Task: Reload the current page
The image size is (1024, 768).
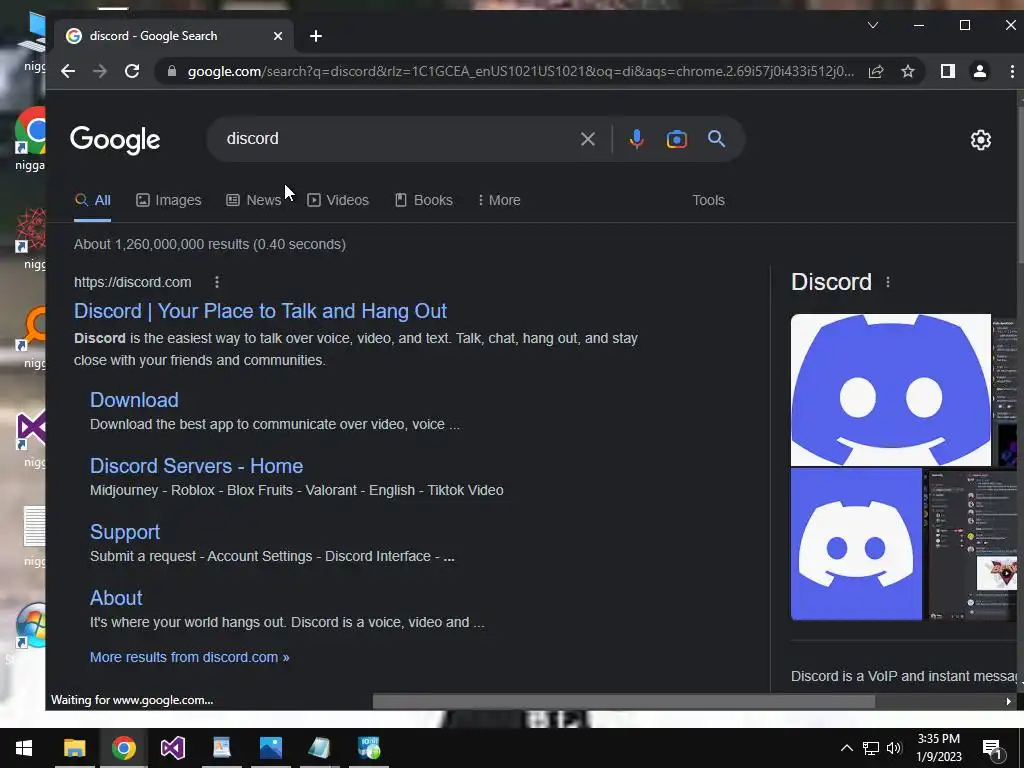Action: (132, 71)
